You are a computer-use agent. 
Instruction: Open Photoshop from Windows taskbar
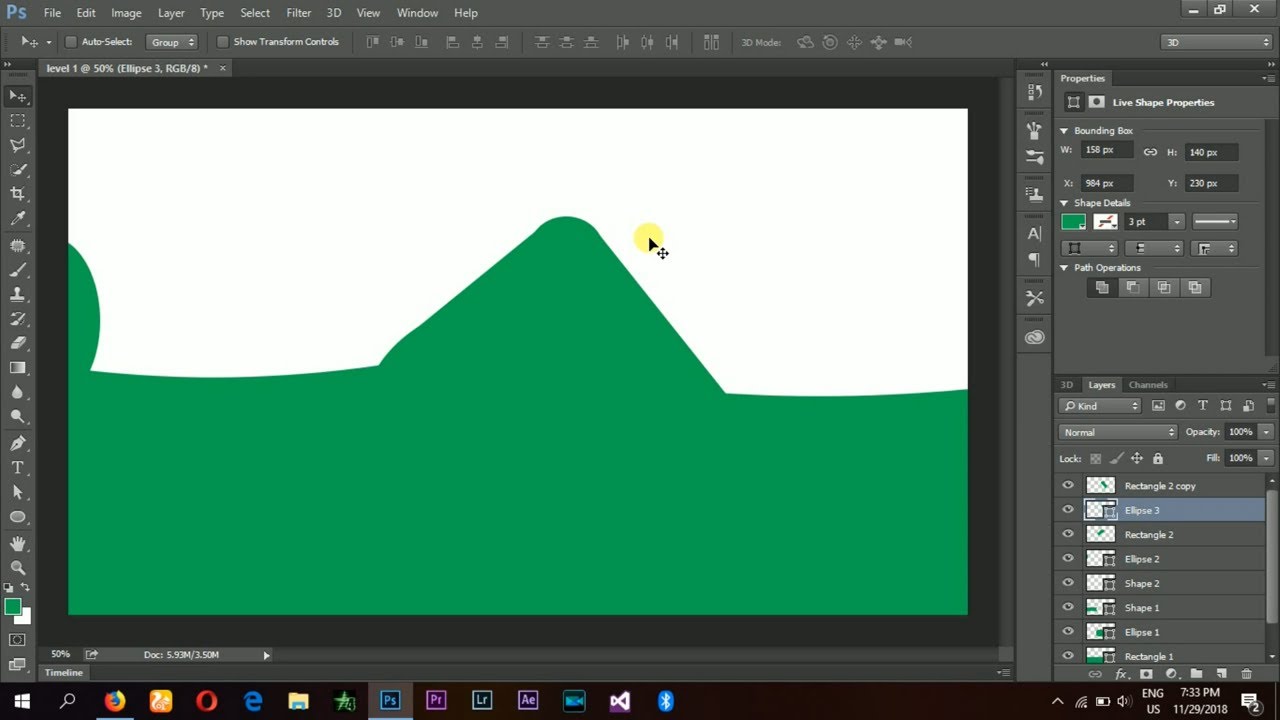[390, 700]
